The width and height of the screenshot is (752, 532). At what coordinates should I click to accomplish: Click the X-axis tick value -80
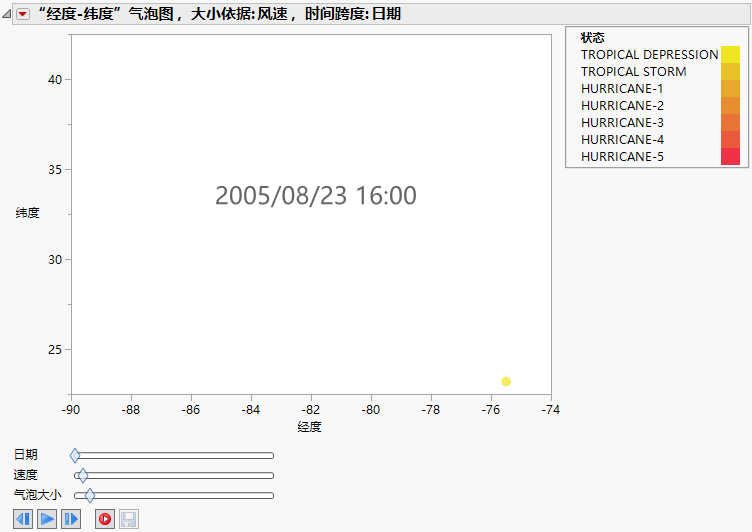pos(371,410)
